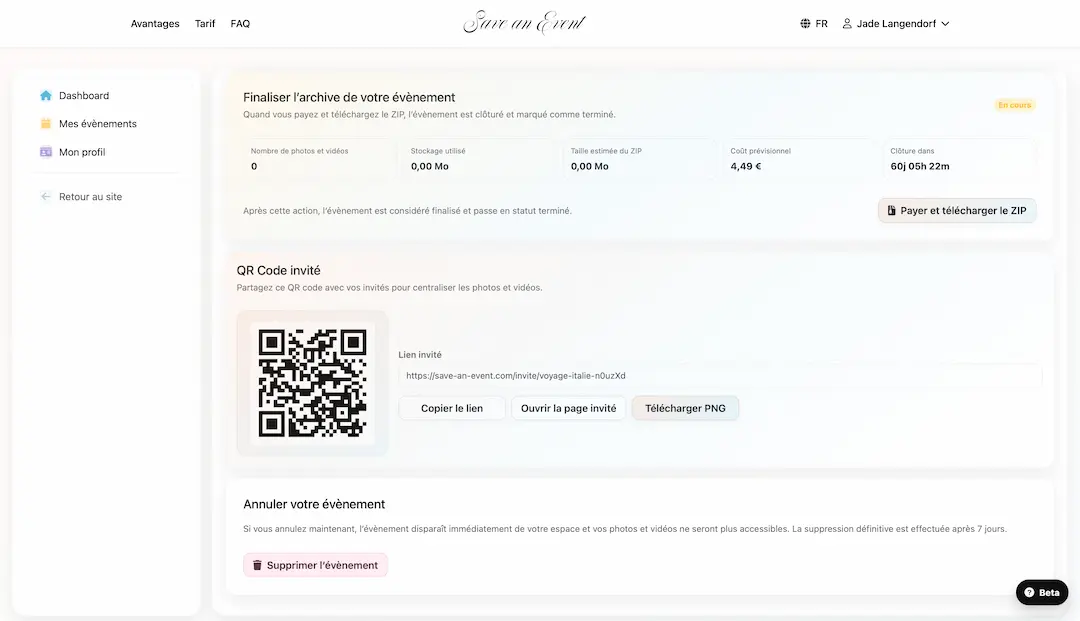
Task: Open Dashboard via the home icon
Action: (x=45, y=95)
